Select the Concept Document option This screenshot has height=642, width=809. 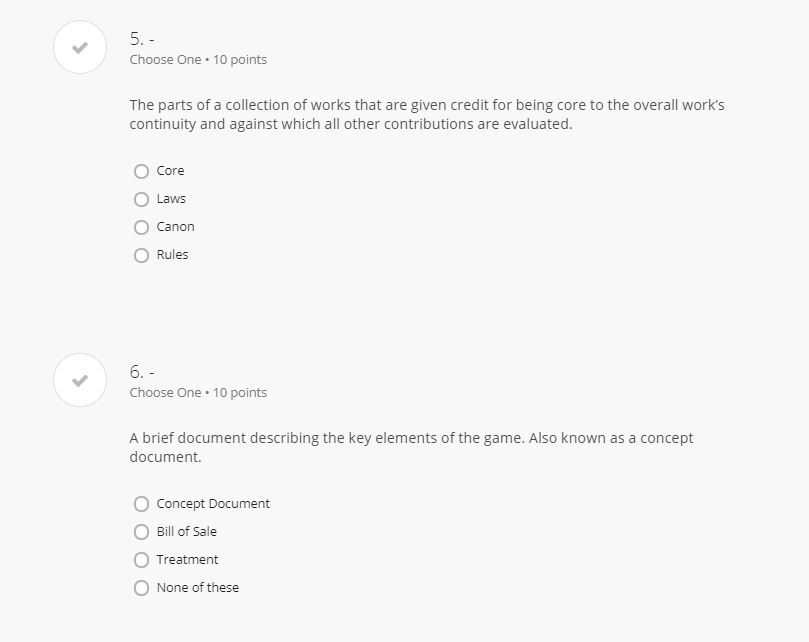pos(141,504)
